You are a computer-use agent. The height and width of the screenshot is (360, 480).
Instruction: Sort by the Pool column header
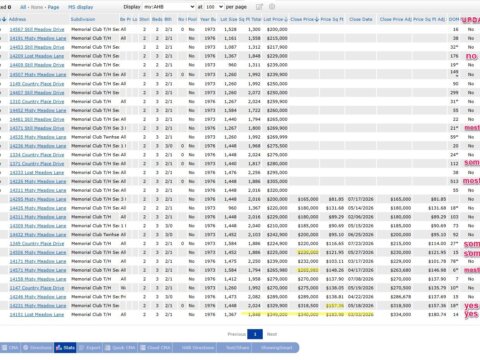pos(192,19)
